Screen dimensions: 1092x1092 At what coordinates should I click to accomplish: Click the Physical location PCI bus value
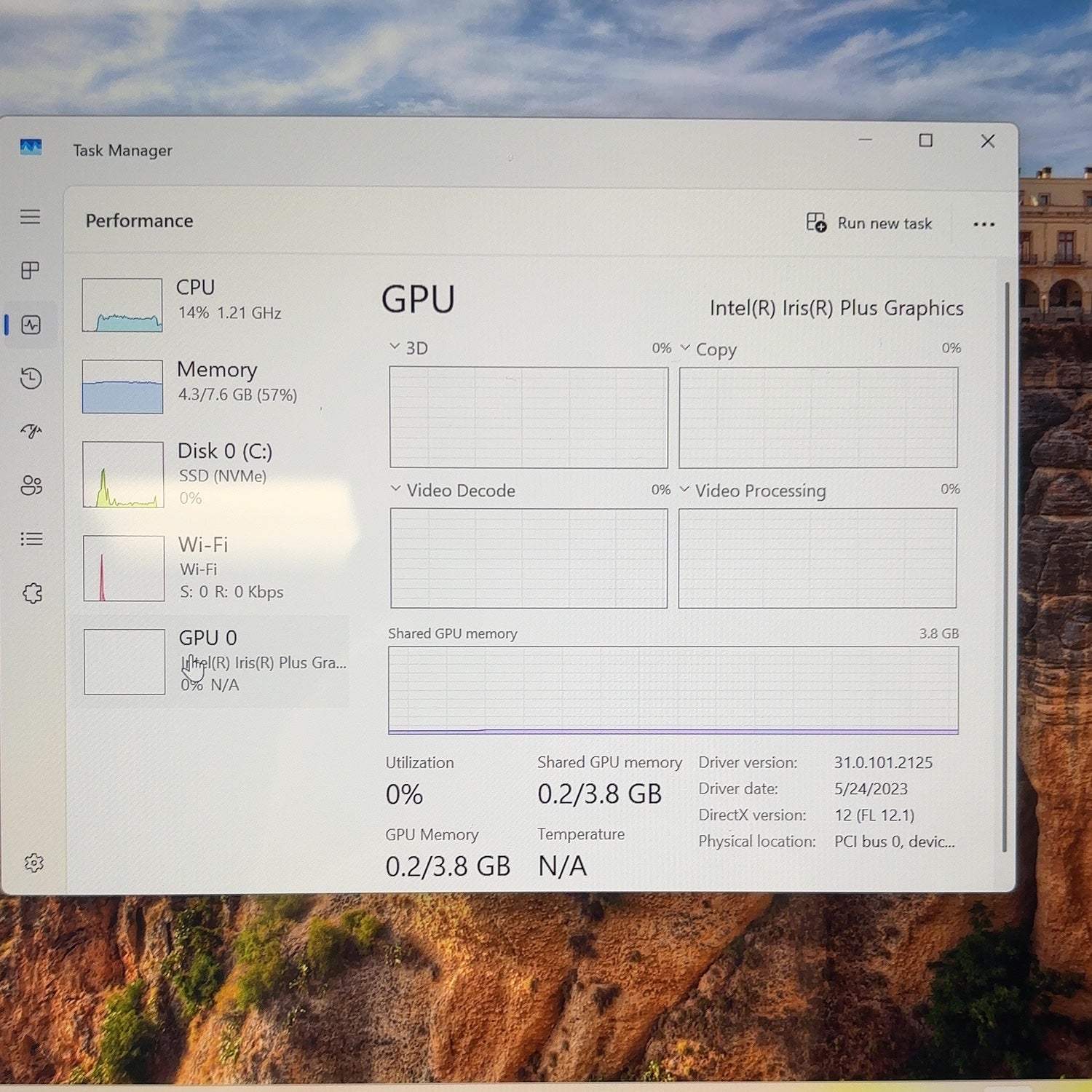[895, 842]
